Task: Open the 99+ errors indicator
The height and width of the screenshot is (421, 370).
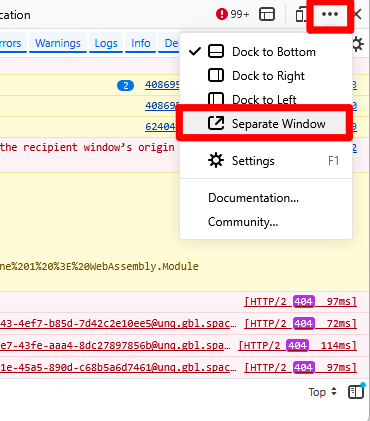Action: tap(232, 14)
